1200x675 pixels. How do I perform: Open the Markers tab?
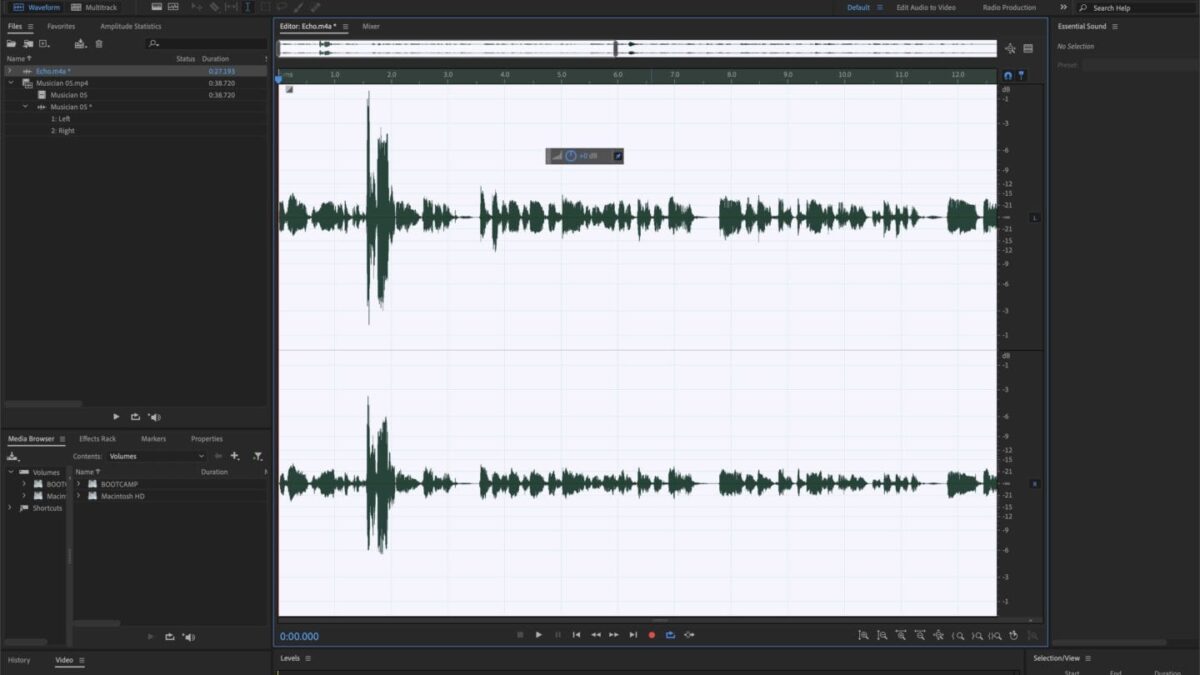tap(154, 439)
